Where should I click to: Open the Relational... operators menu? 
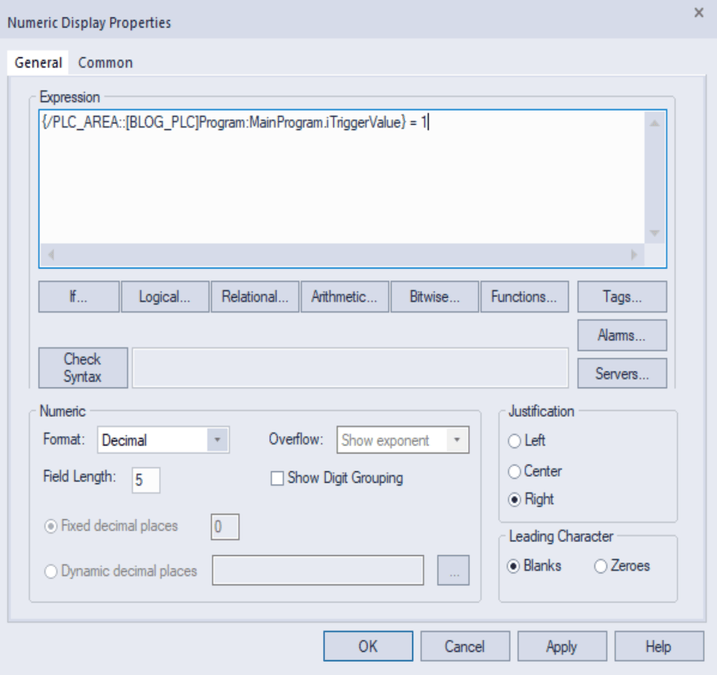[255, 297]
